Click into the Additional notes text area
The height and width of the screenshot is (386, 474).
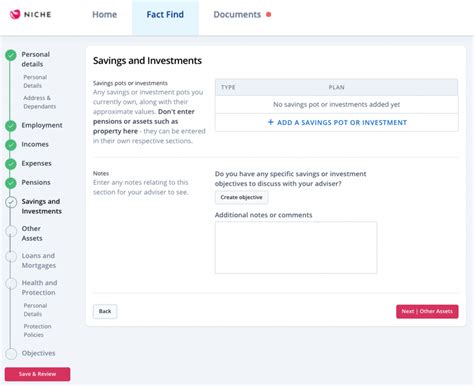click(x=296, y=248)
